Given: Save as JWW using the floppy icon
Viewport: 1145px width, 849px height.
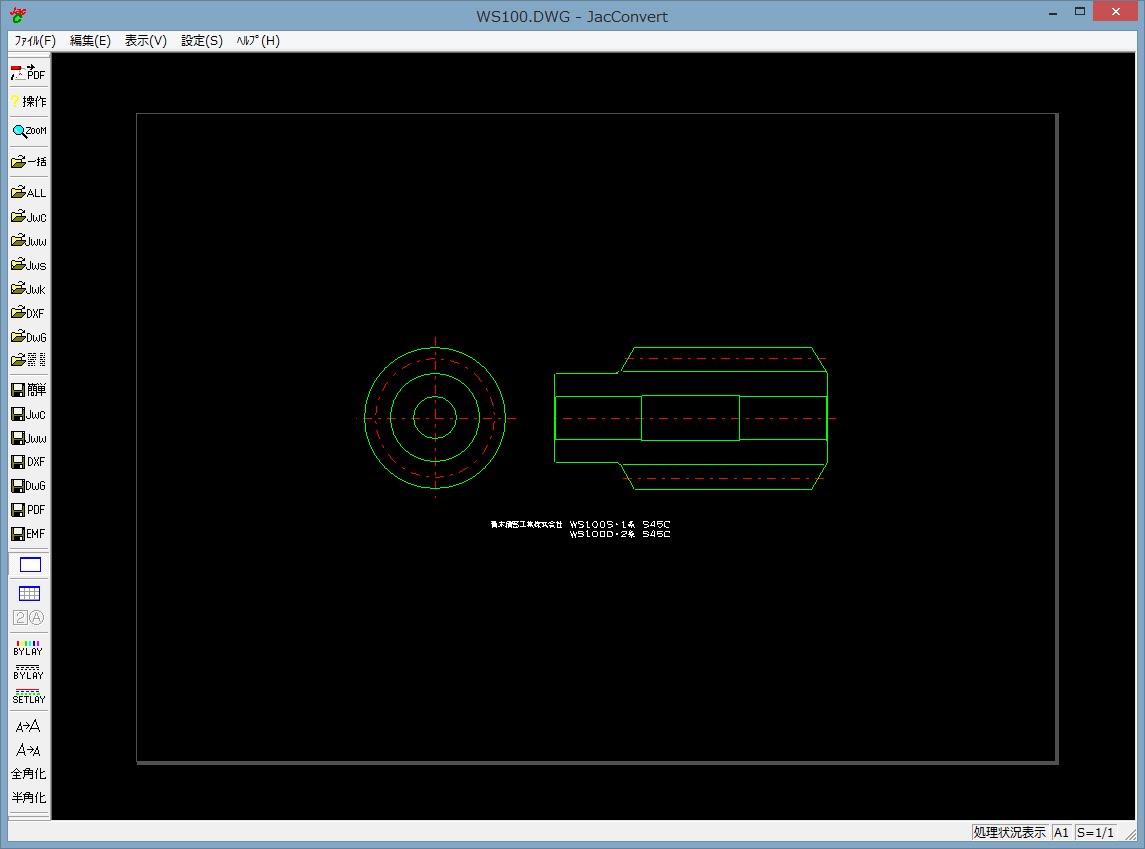Looking at the screenshot, I should (28, 438).
